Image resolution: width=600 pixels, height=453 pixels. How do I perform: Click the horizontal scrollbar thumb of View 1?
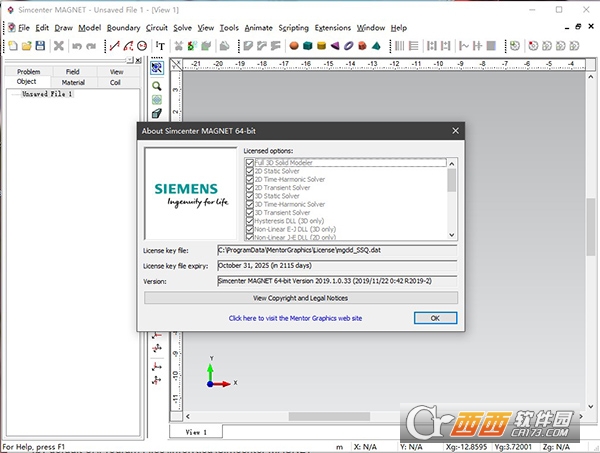point(329,416)
